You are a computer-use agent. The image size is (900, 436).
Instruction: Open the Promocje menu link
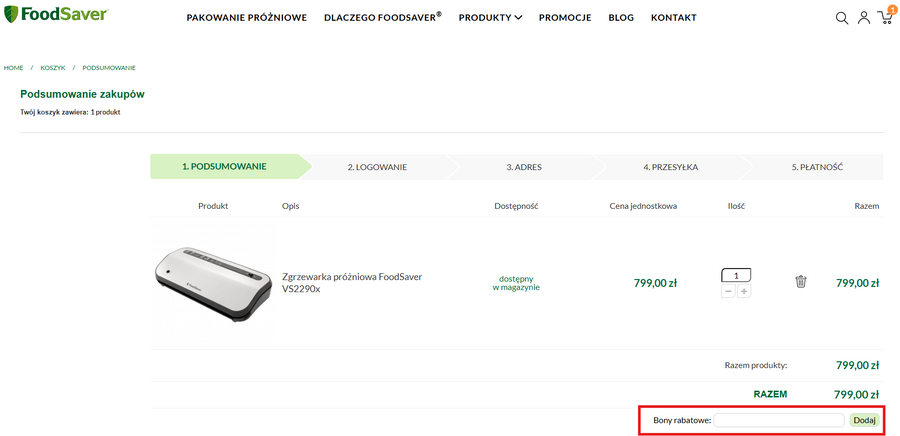tap(565, 18)
